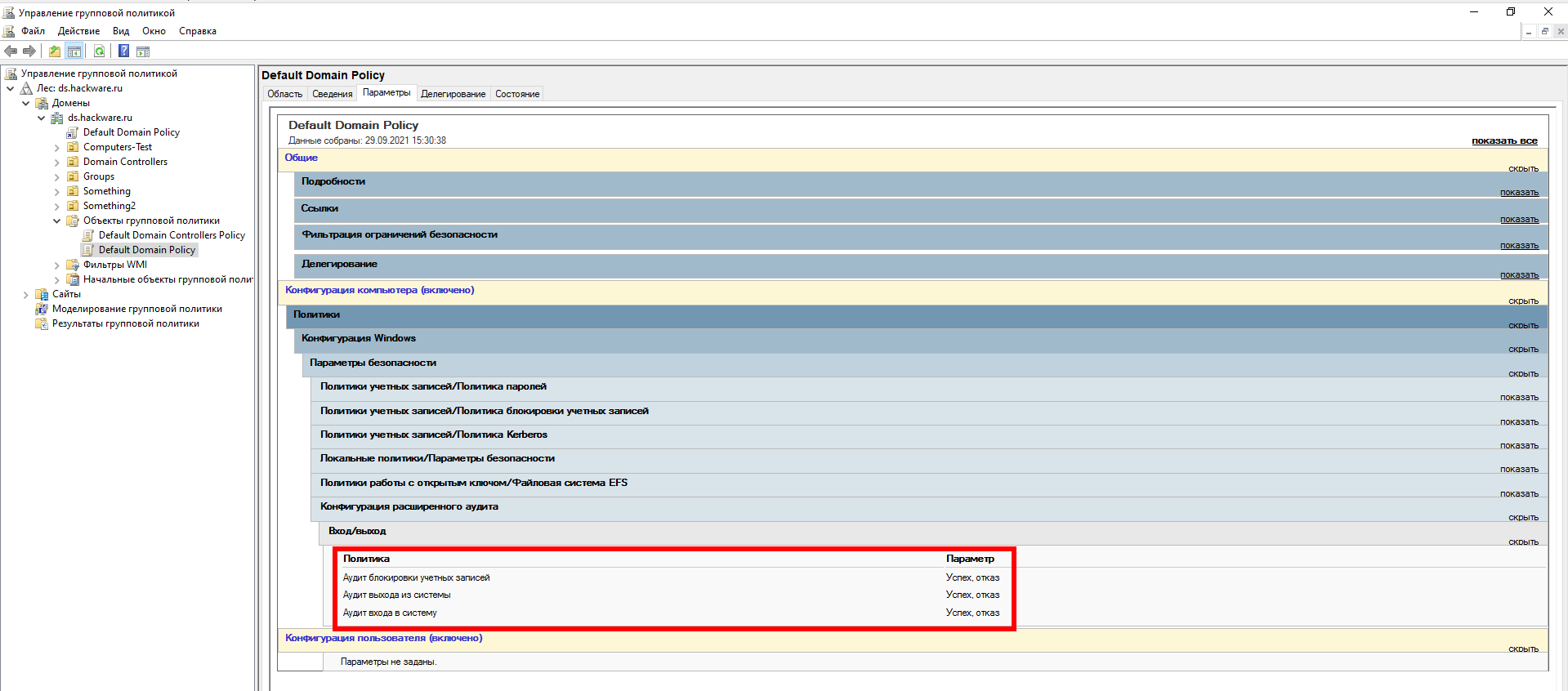Expand the Computers-Test organizational unit
The image size is (1568, 691).
(x=56, y=148)
